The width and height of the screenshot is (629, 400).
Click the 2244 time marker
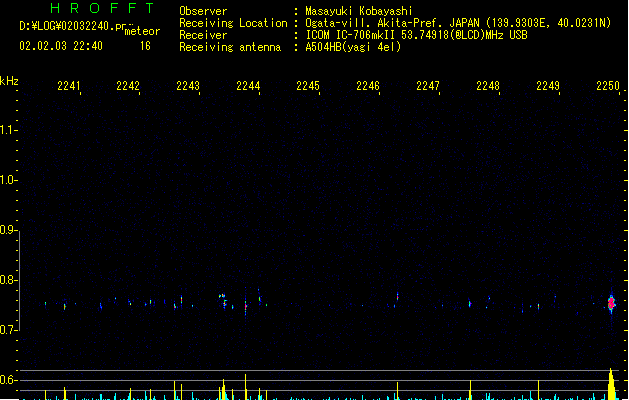coord(248,86)
